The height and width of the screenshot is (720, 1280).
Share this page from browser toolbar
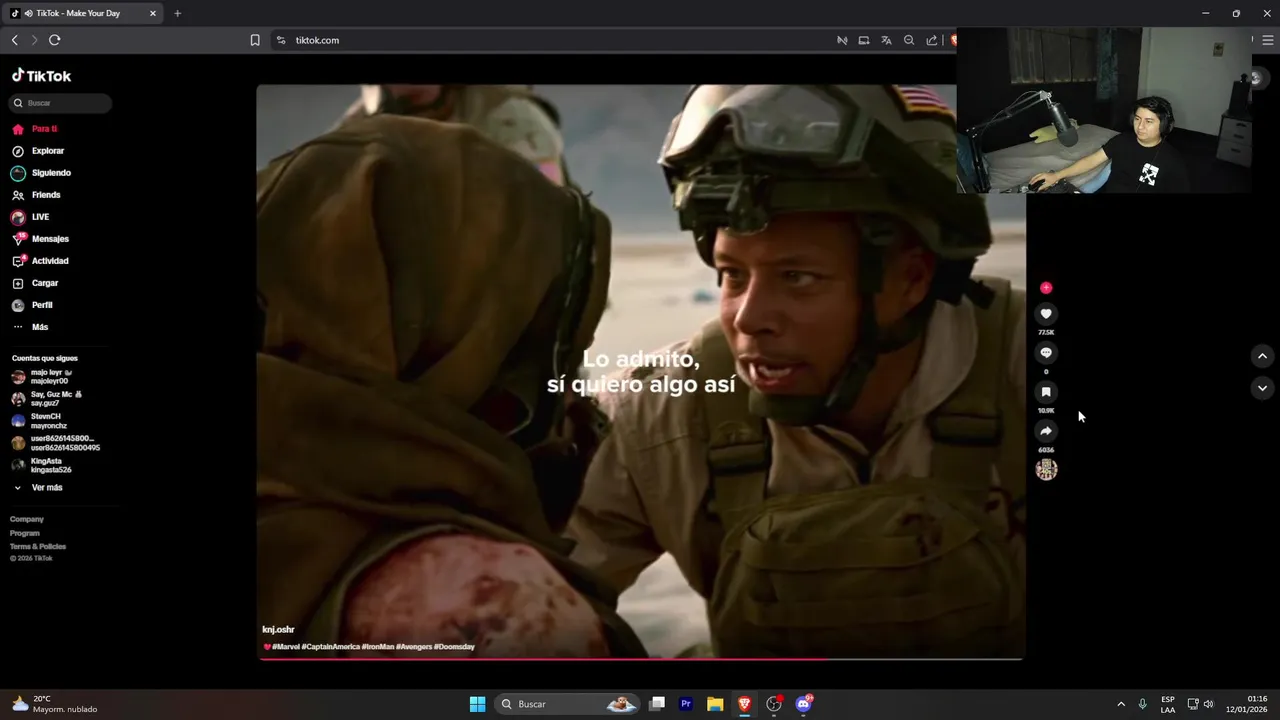click(932, 40)
